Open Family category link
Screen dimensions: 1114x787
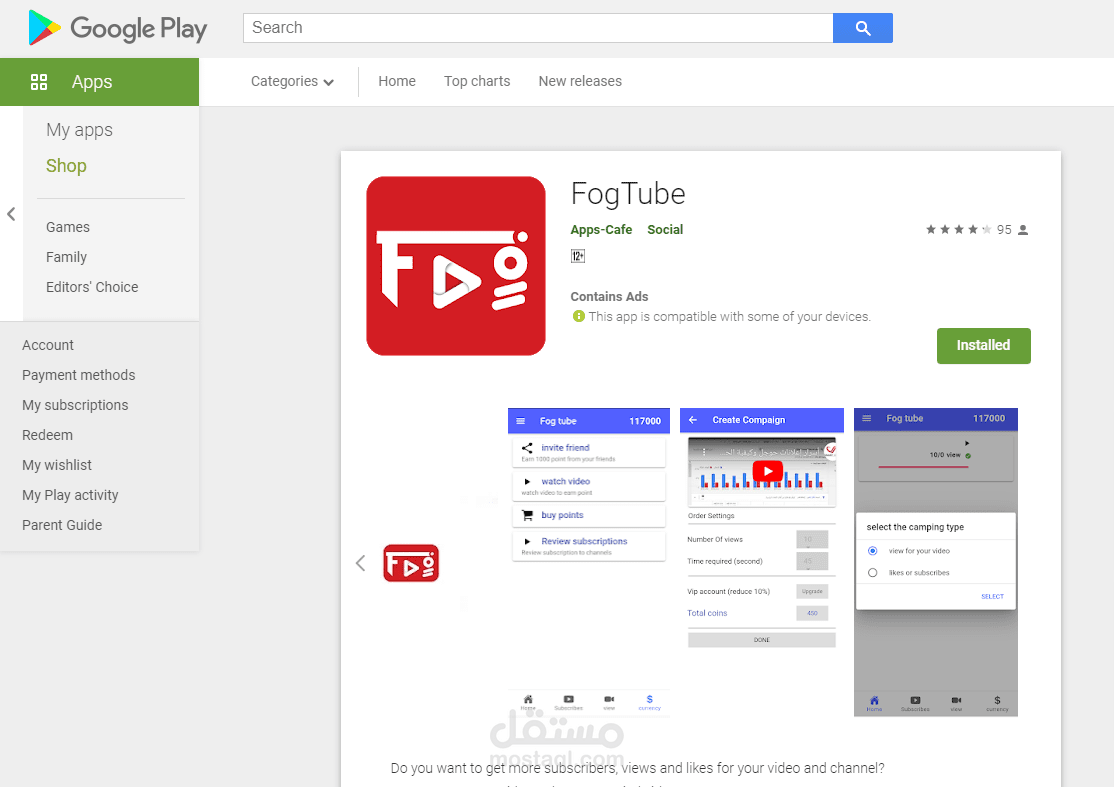(66, 257)
